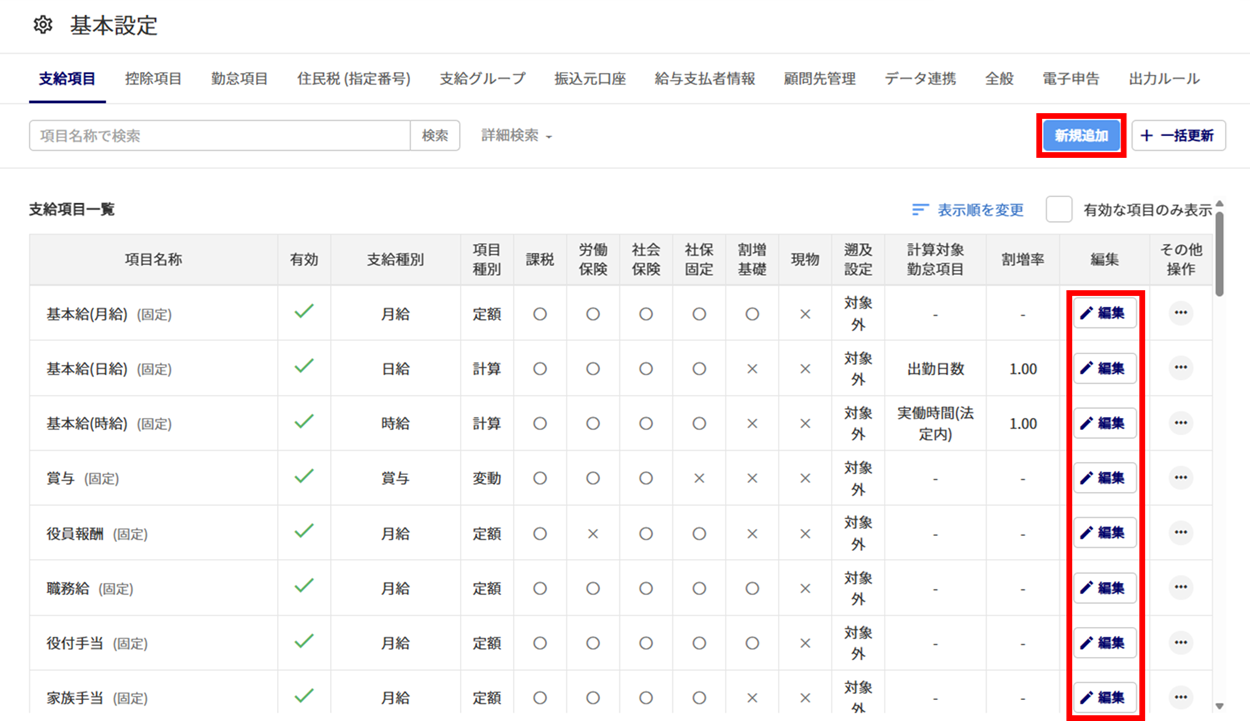Click the vertical scrollbar of the table
Image resolution: width=1250 pixels, height=721 pixels.
coord(1218,250)
